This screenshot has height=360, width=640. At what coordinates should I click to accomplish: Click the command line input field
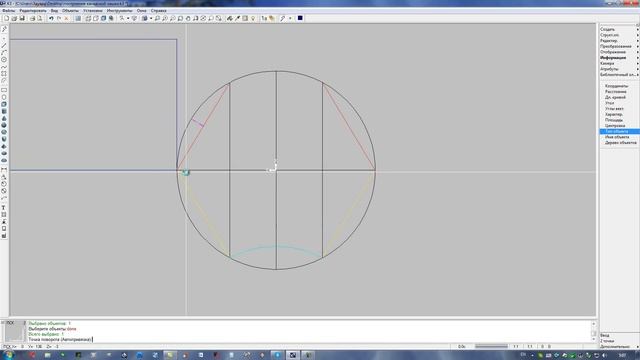[x=309, y=340]
